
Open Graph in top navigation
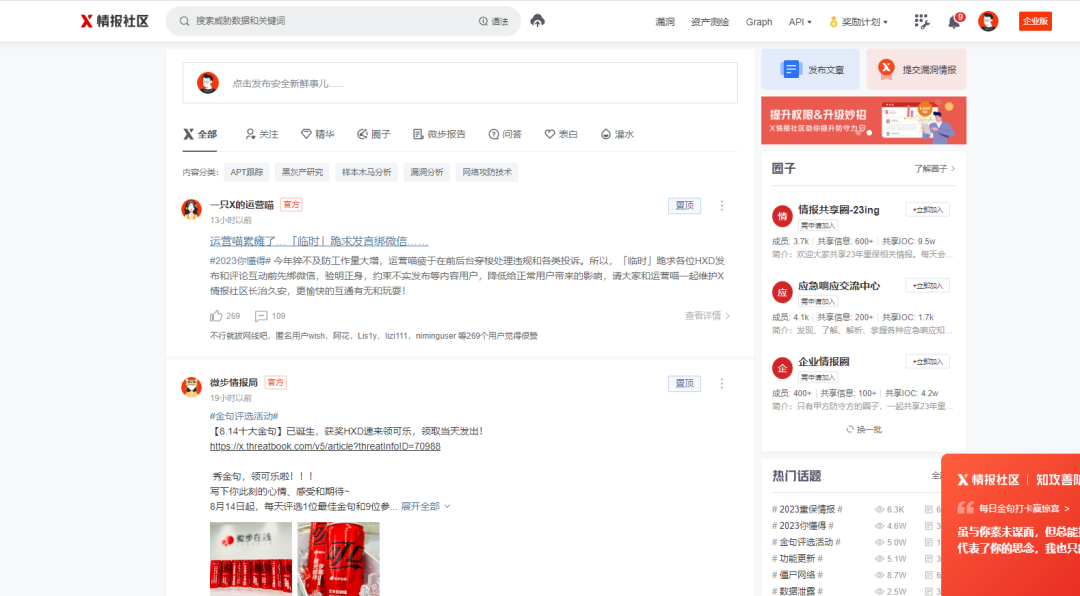pos(759,22)
